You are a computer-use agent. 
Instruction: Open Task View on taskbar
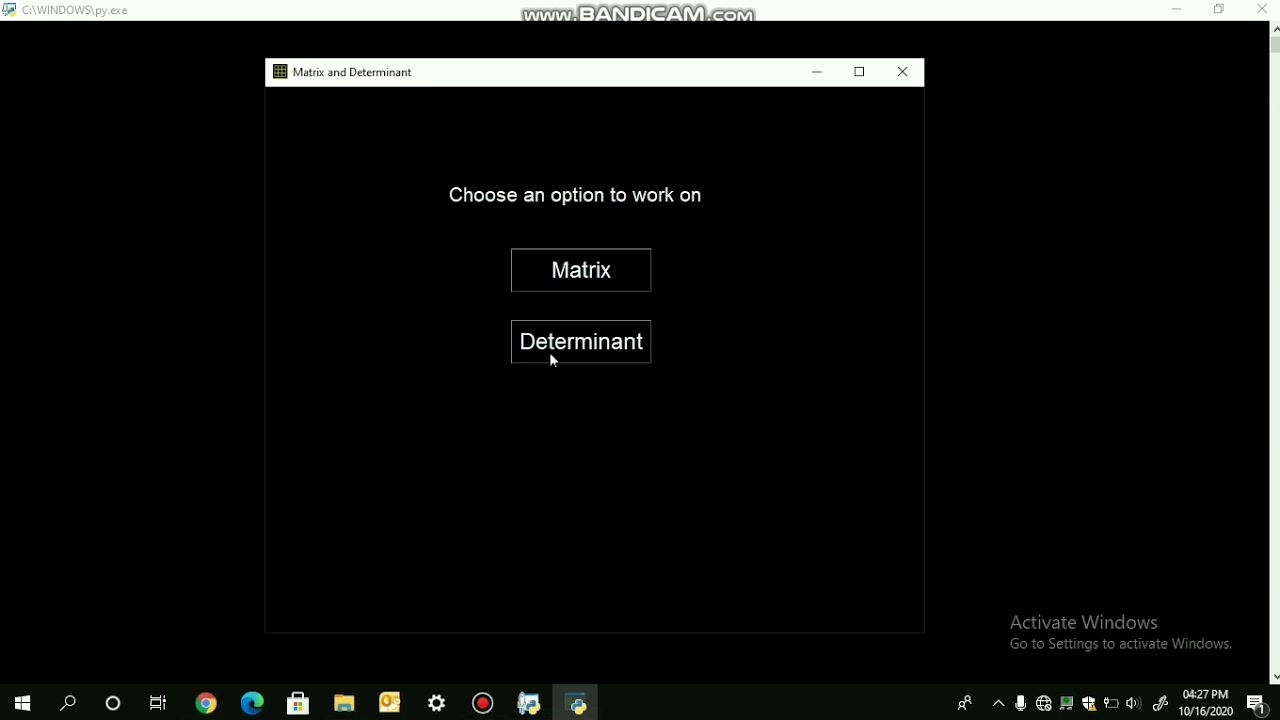click(158, 703)
